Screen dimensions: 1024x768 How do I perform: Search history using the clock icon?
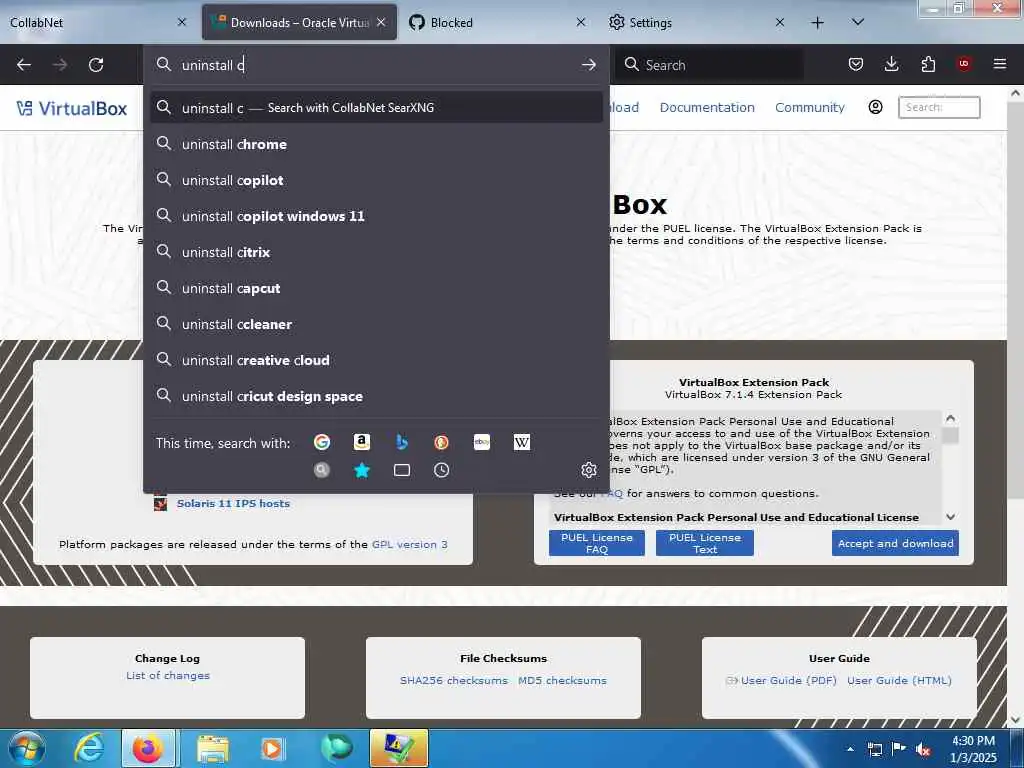[441, 470]
